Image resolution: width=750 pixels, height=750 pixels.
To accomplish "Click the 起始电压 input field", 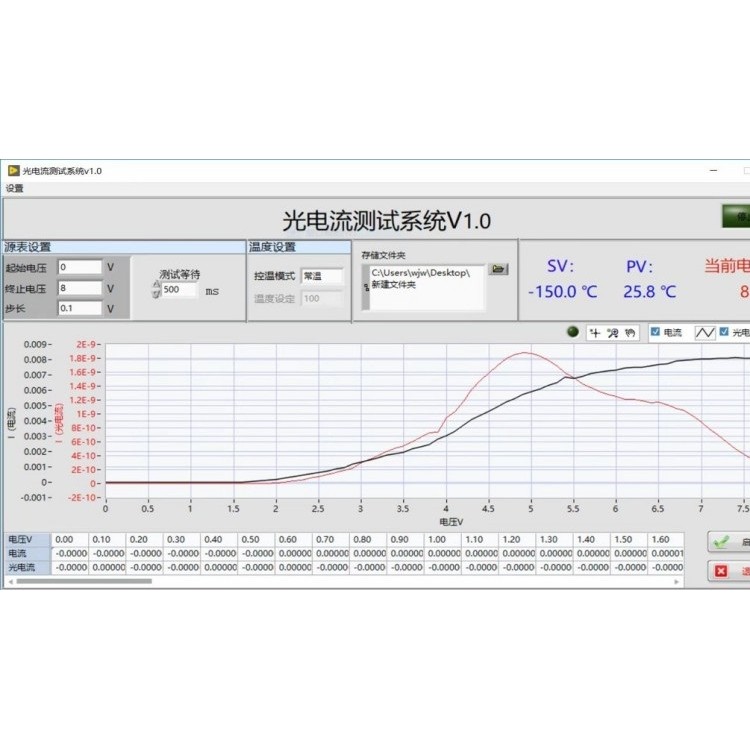I will [79, 267].
